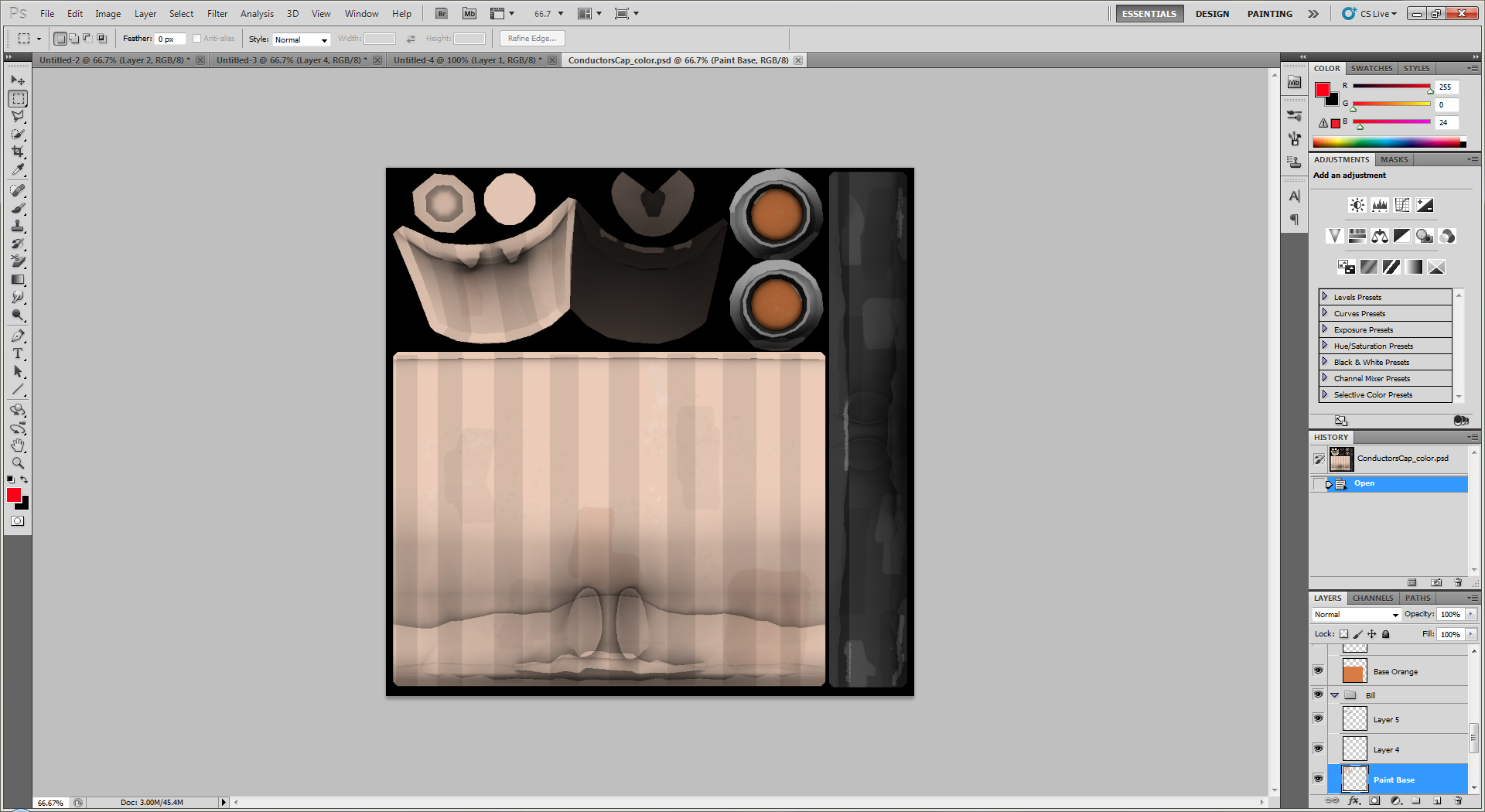1485x812 pixels.
Task: Switch to the Channels tab
Action: pos(1373,599)
